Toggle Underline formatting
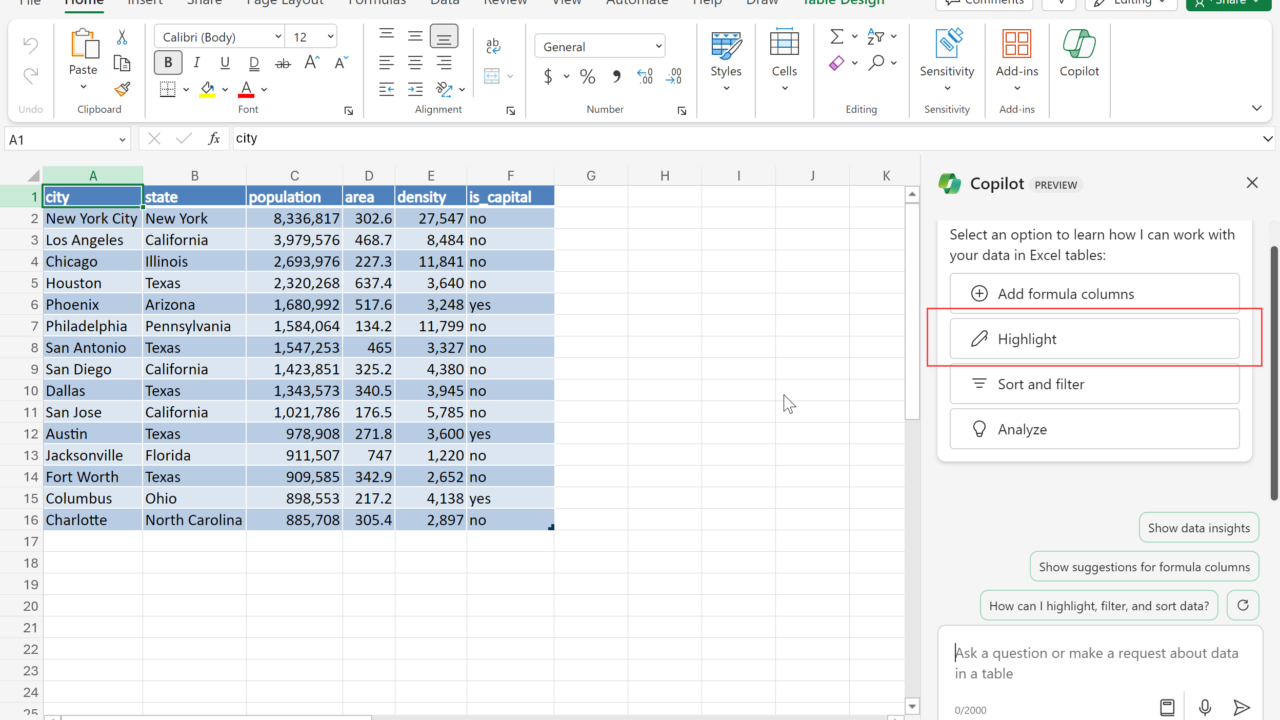Screen dimensions: 1280x720 coord(225,63)
